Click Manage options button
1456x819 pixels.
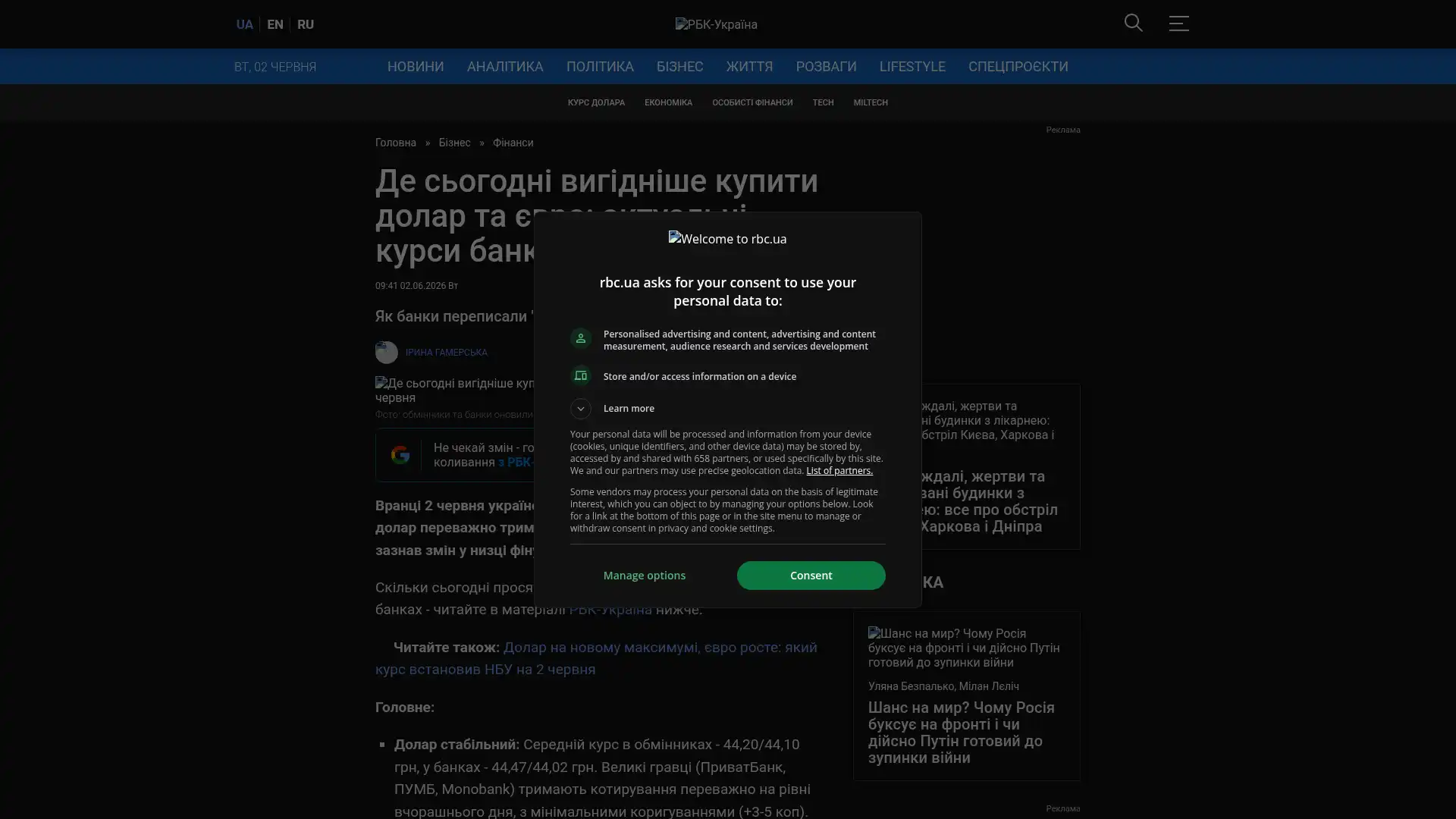[x=644, y=576]
